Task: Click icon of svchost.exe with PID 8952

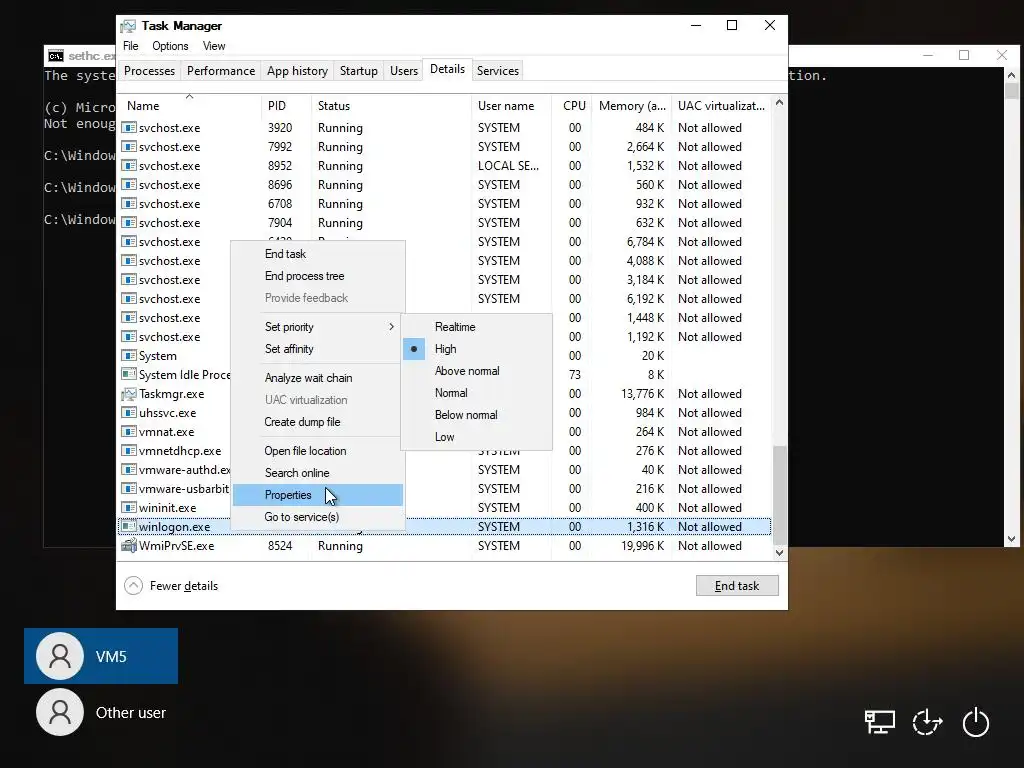Action: [129, 166]
